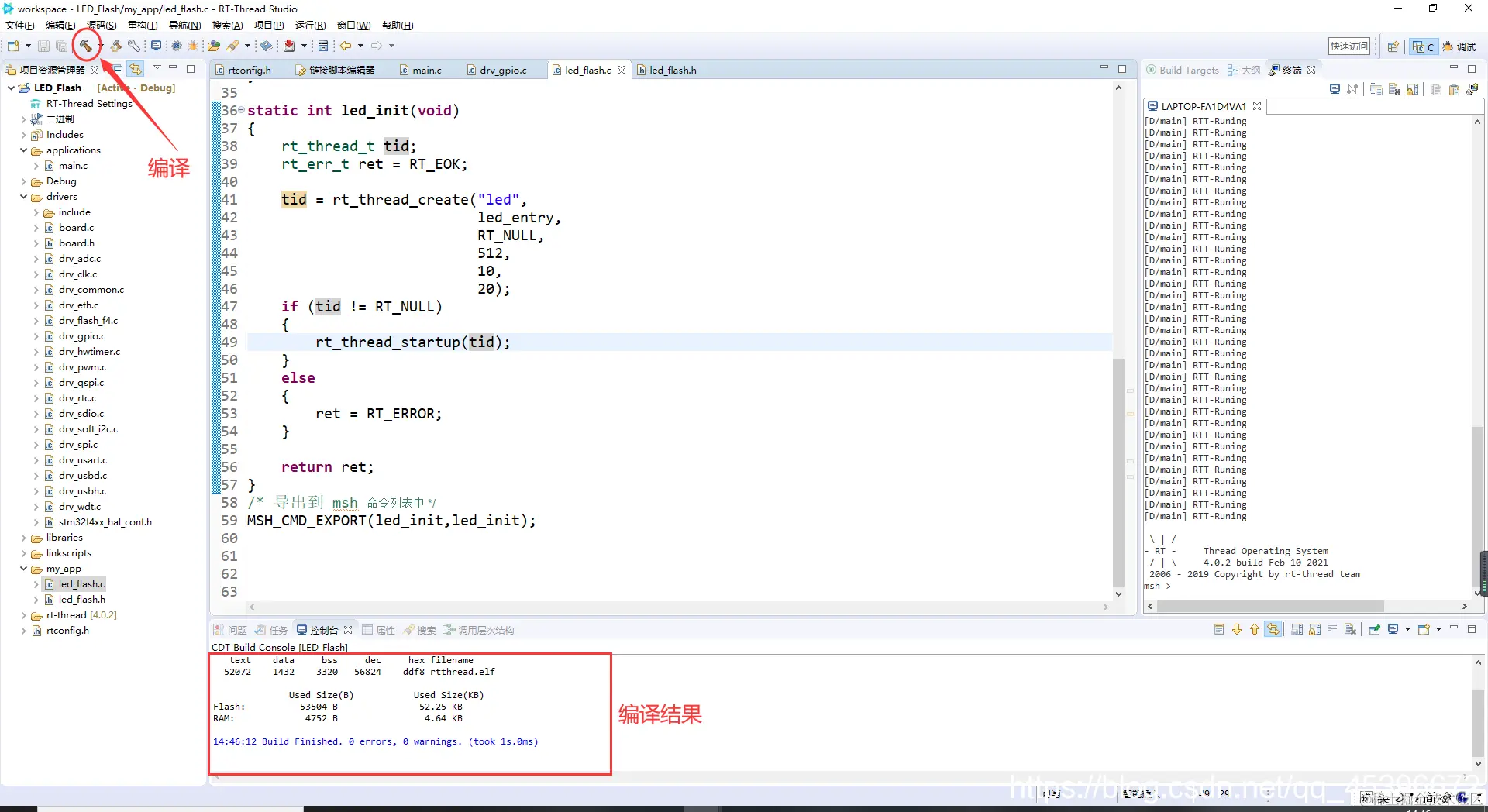1488x812 pixels.
Task: Click paste icon in terminal toolbar
Action: [x=1454, y=89]
